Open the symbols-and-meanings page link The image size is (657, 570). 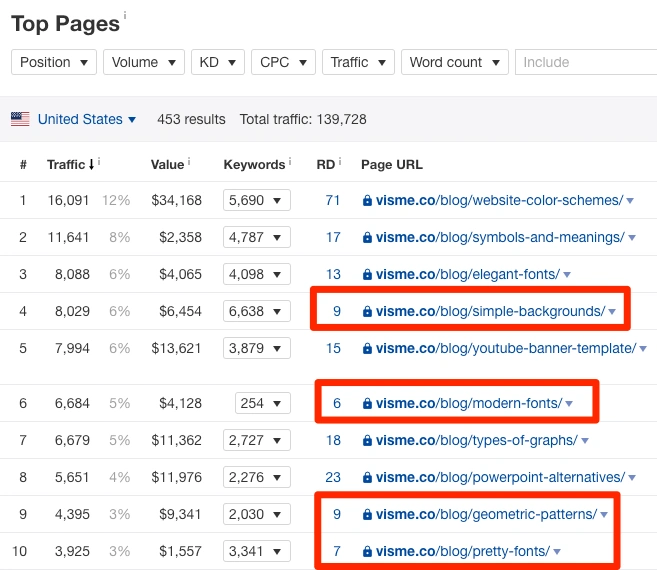pos(500,237)
